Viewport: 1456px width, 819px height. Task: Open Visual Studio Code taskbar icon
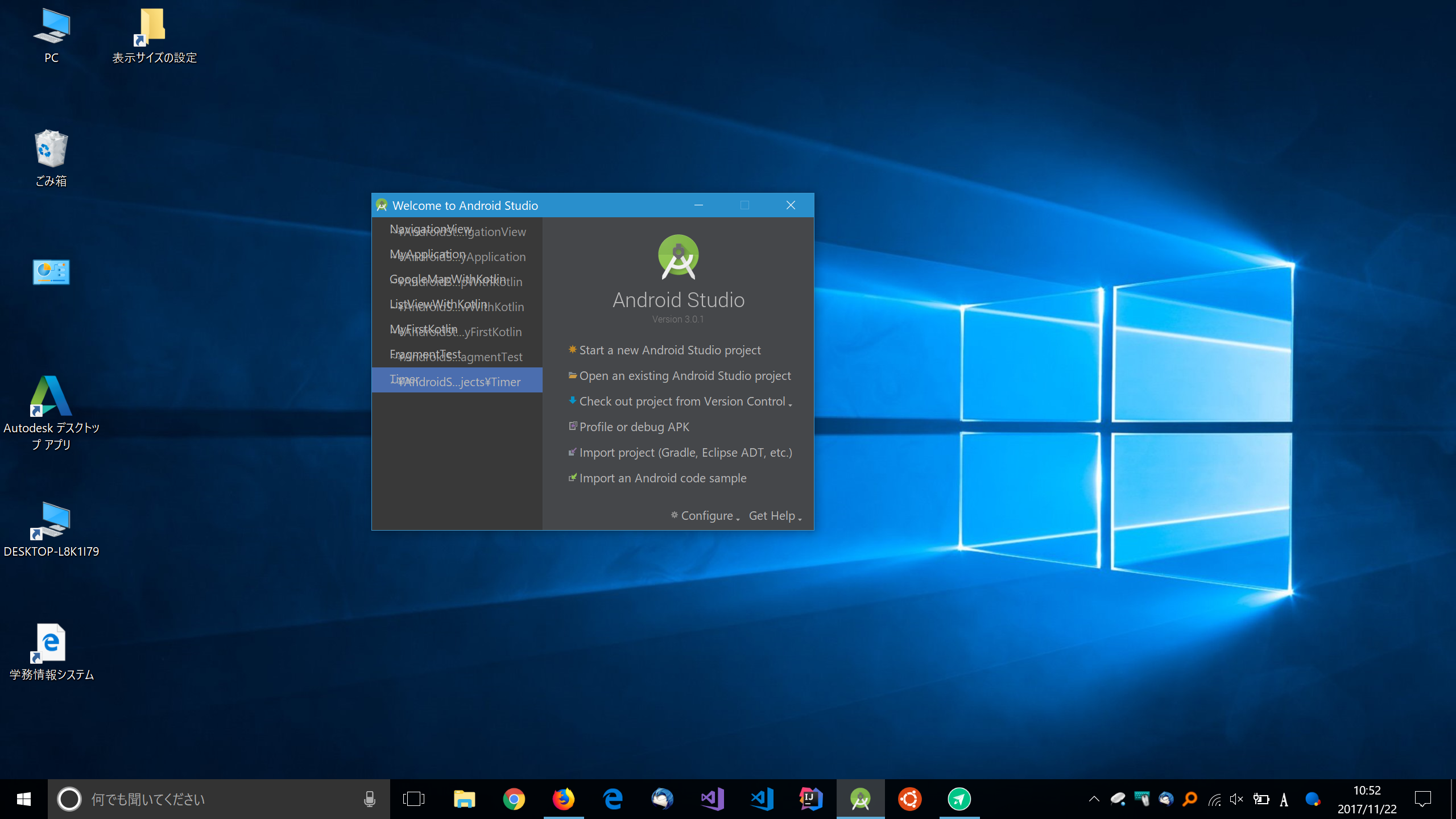point(762,799)
